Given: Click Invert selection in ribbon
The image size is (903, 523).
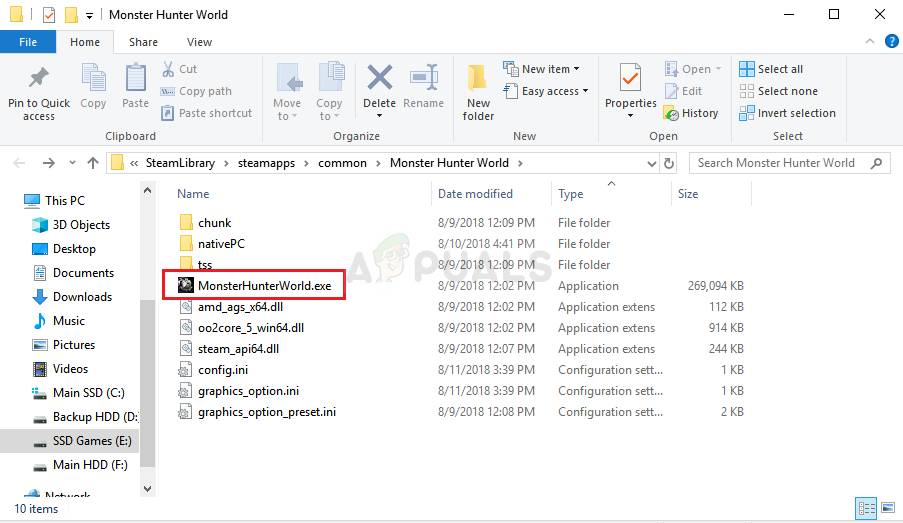Looking at the screenshot, I should [x=787, y=113].
